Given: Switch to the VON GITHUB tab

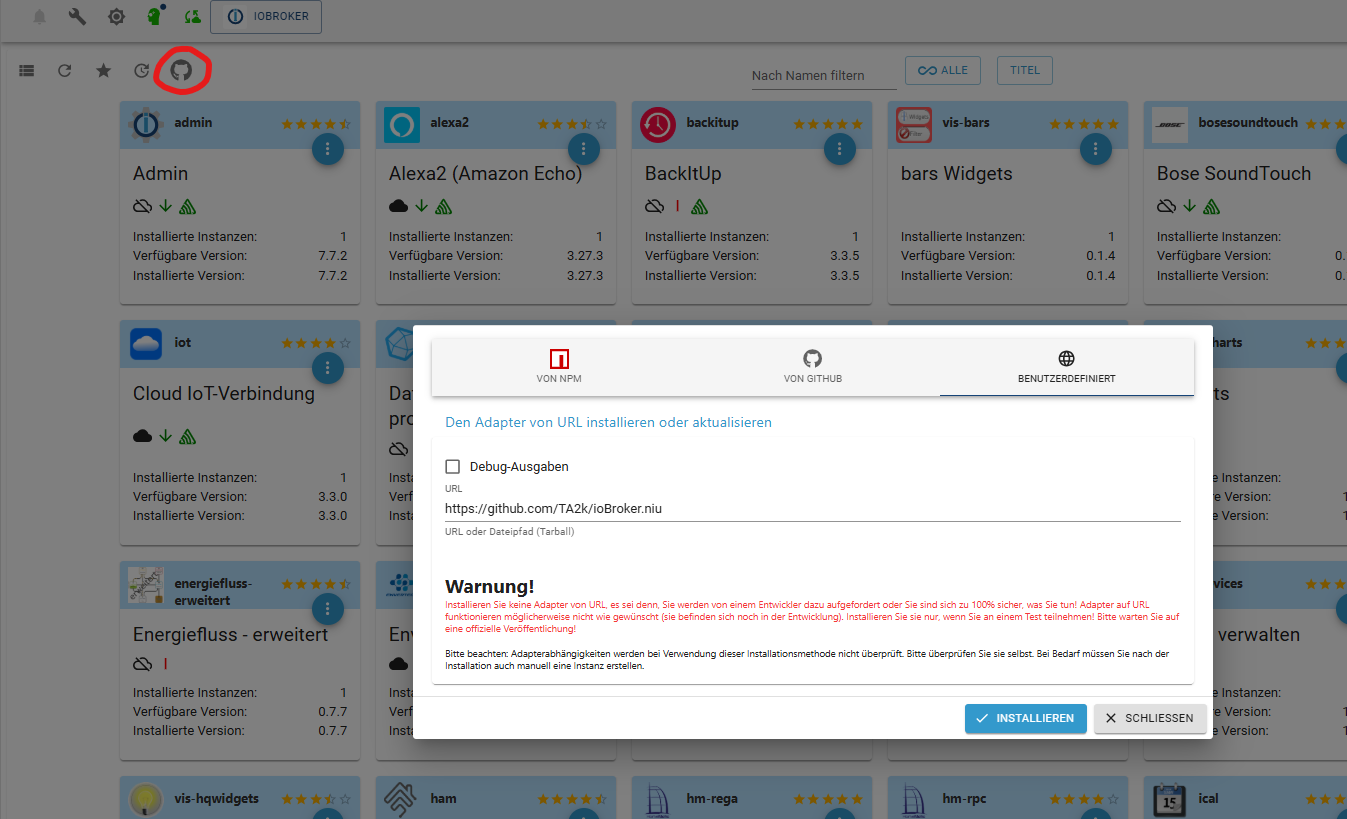Looking at the screenshot, I should pos(812,367).
